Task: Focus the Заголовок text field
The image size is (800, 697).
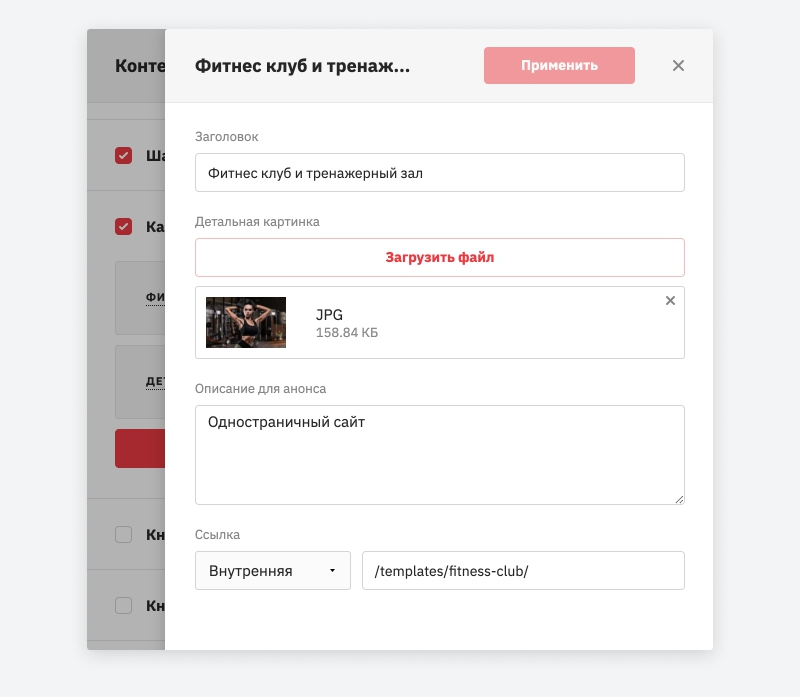Action: tap(440, 172)
